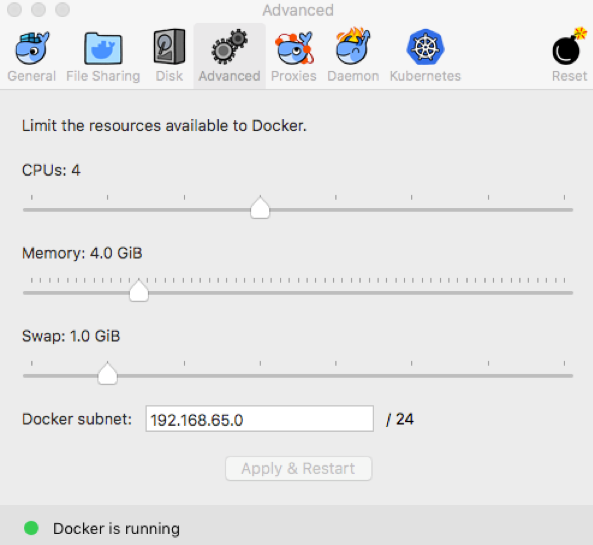Click the Apply & Restart button
The image size is (593, 545).
tap(298, 469)
